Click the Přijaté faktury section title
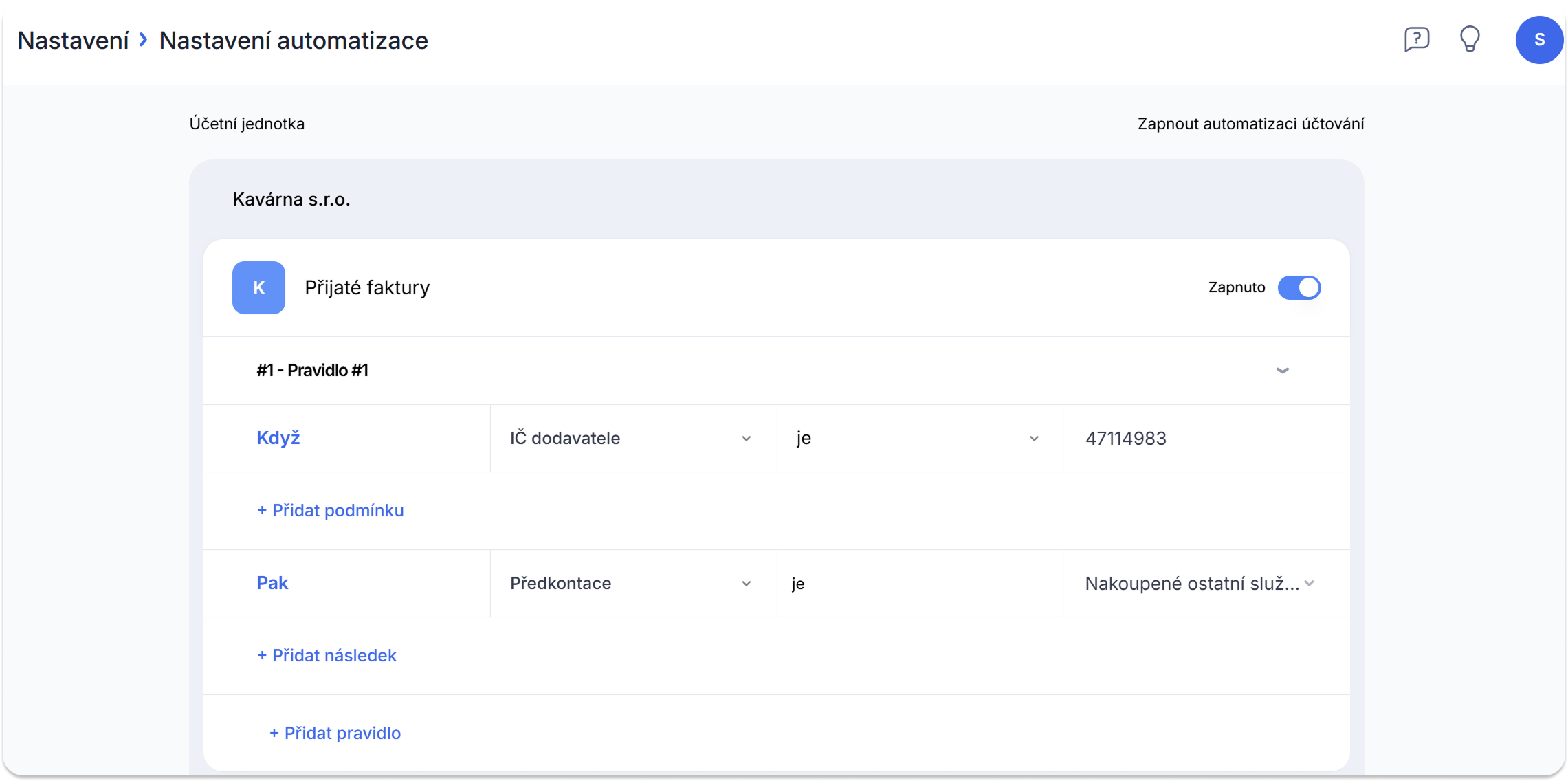 [x=367, y=287]
